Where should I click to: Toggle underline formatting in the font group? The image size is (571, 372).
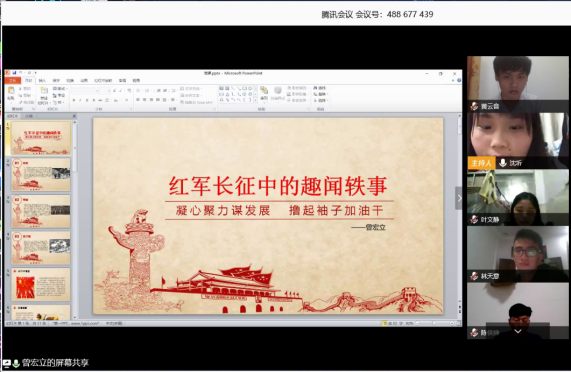(x=87, y=100)
